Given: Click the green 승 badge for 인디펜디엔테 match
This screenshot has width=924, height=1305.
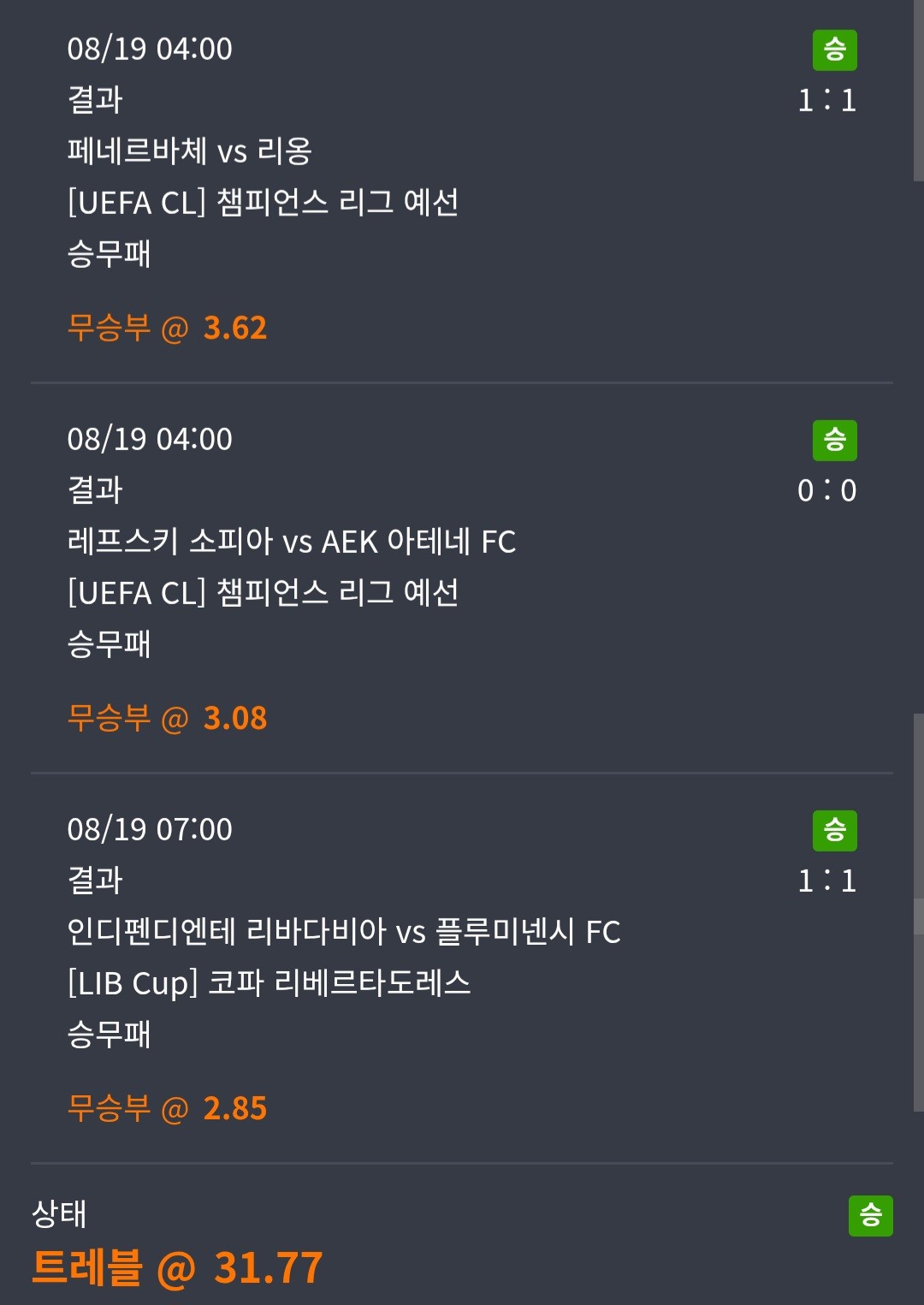Looking at the screenshot, I should (x=834, y=830).
